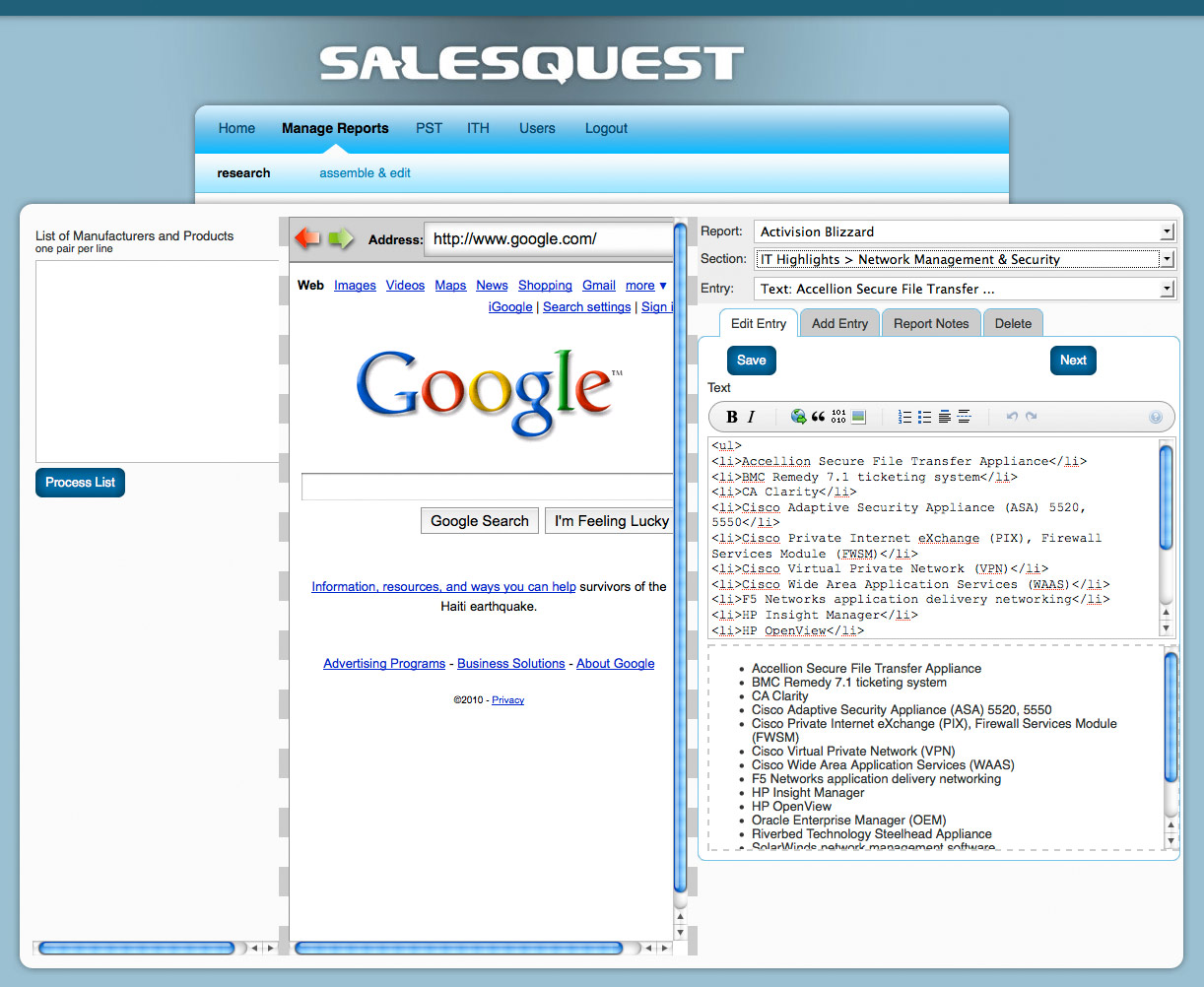
Task: Apply italic formatting with the I icon
Action: point(751,417)
